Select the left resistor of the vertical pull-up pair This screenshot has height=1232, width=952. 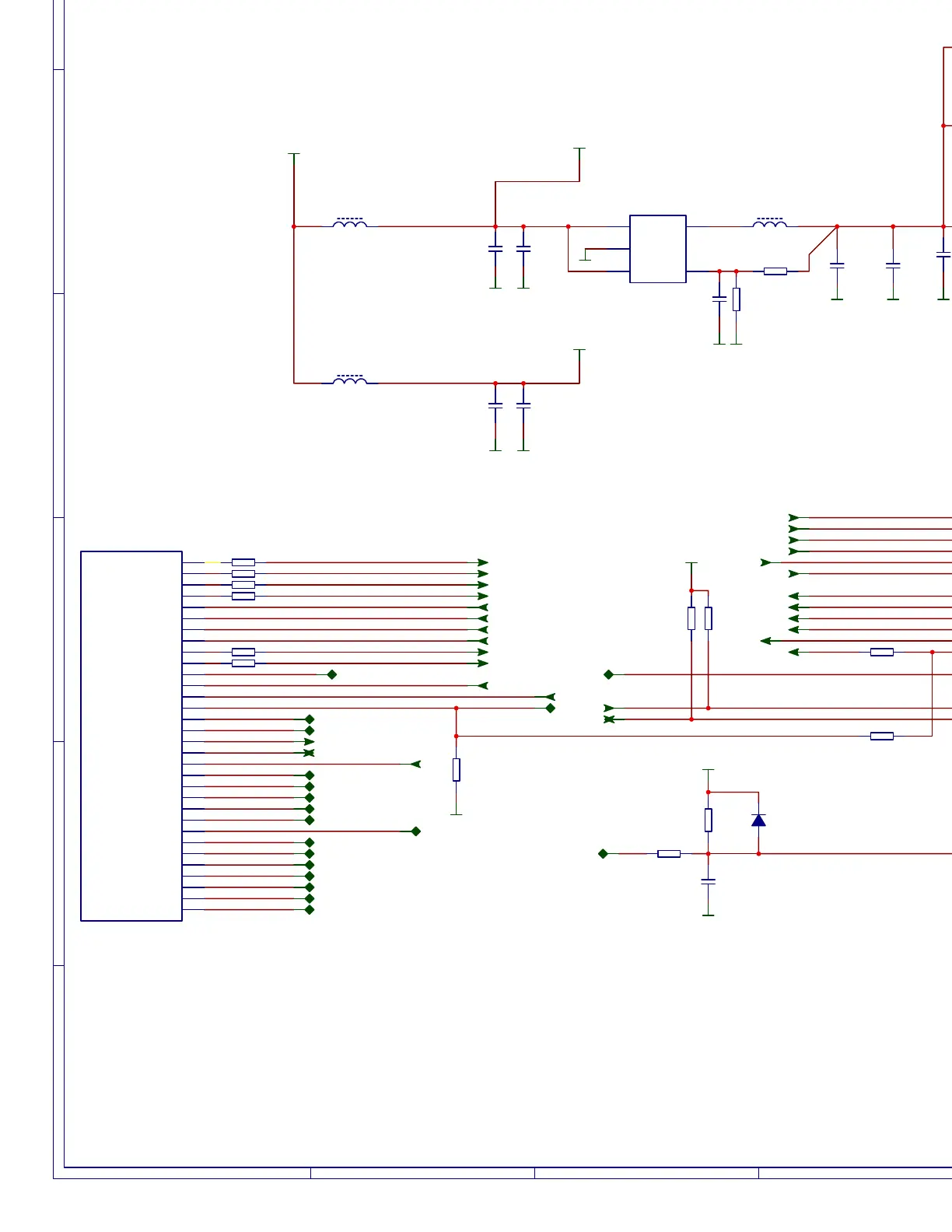pyautogui.click(x=691, y=618)
